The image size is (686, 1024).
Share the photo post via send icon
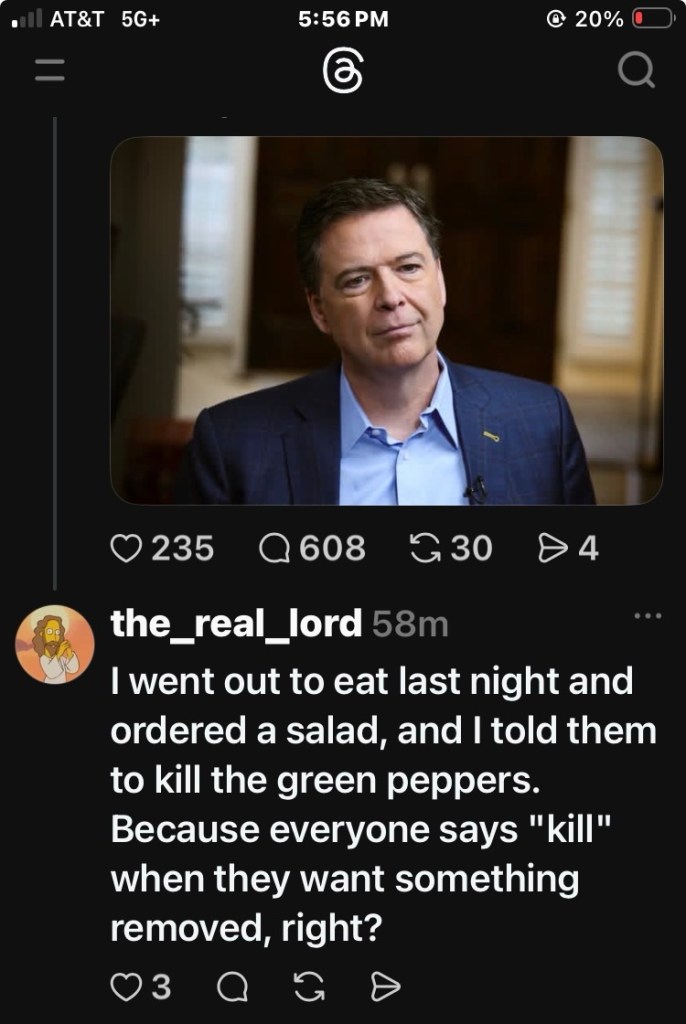(553, 548)
